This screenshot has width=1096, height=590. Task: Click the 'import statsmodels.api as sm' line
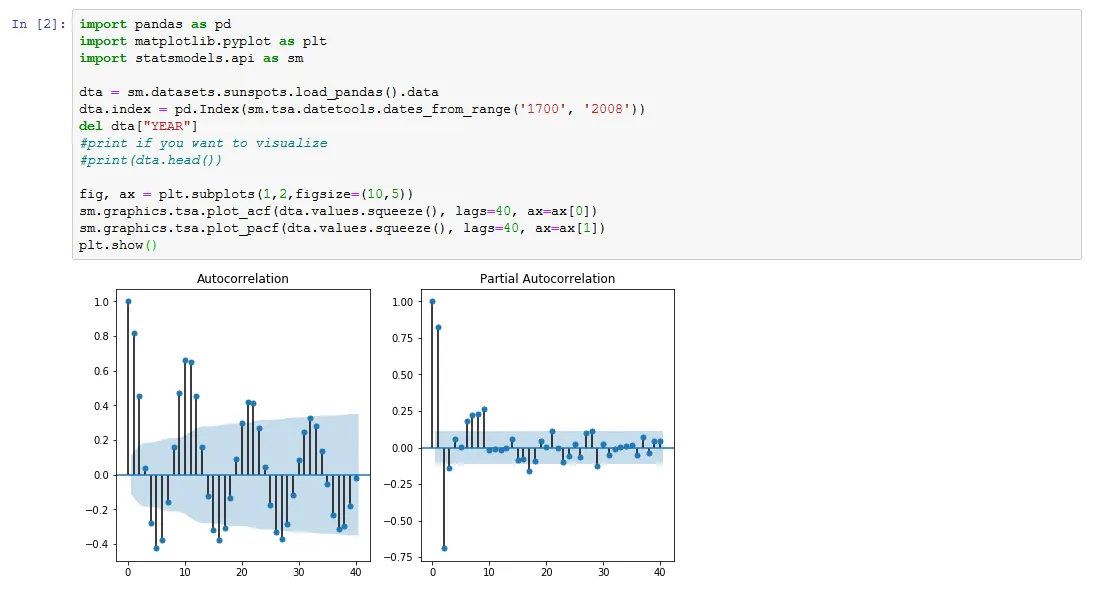coord(191,58)
